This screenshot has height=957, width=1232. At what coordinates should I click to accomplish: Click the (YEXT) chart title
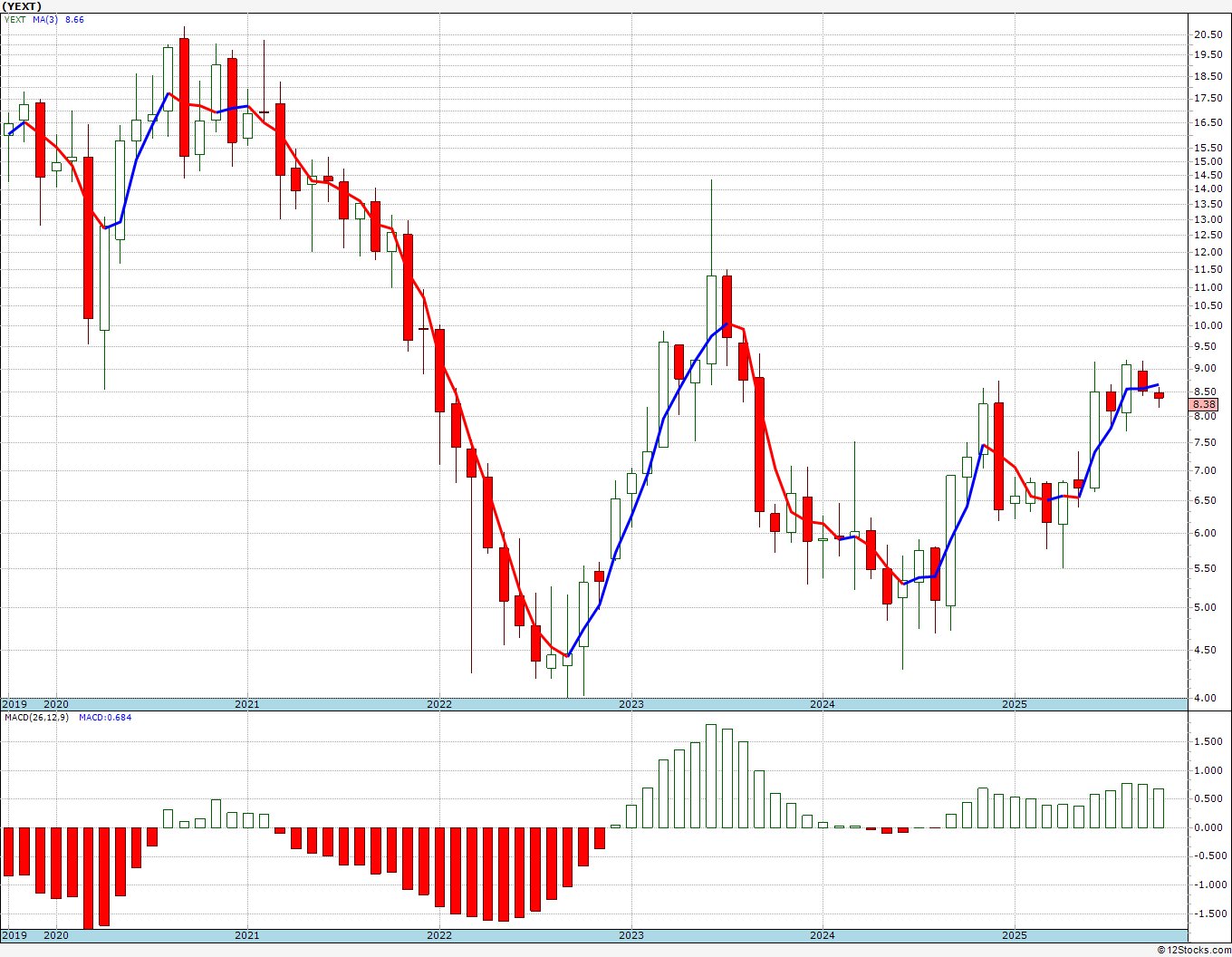[x=23, y=6]
